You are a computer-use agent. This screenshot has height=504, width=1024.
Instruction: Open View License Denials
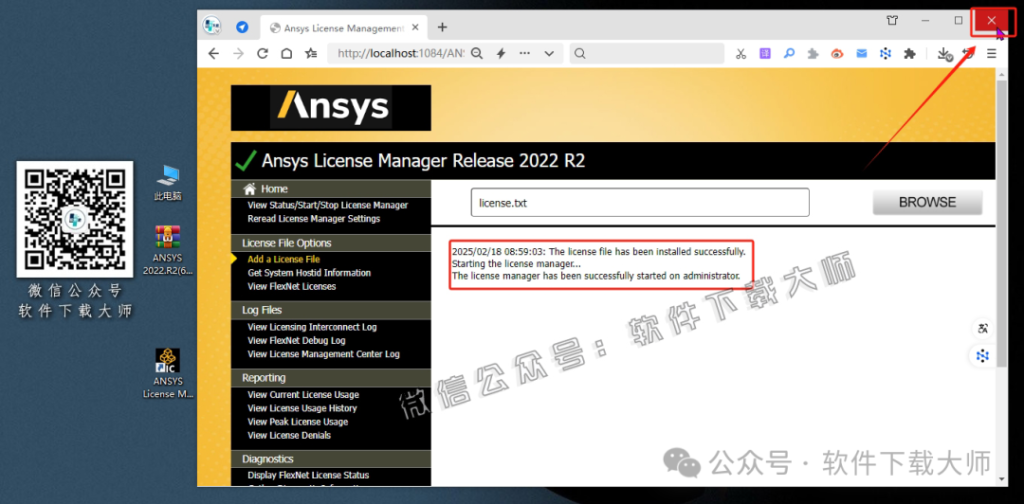289,435
